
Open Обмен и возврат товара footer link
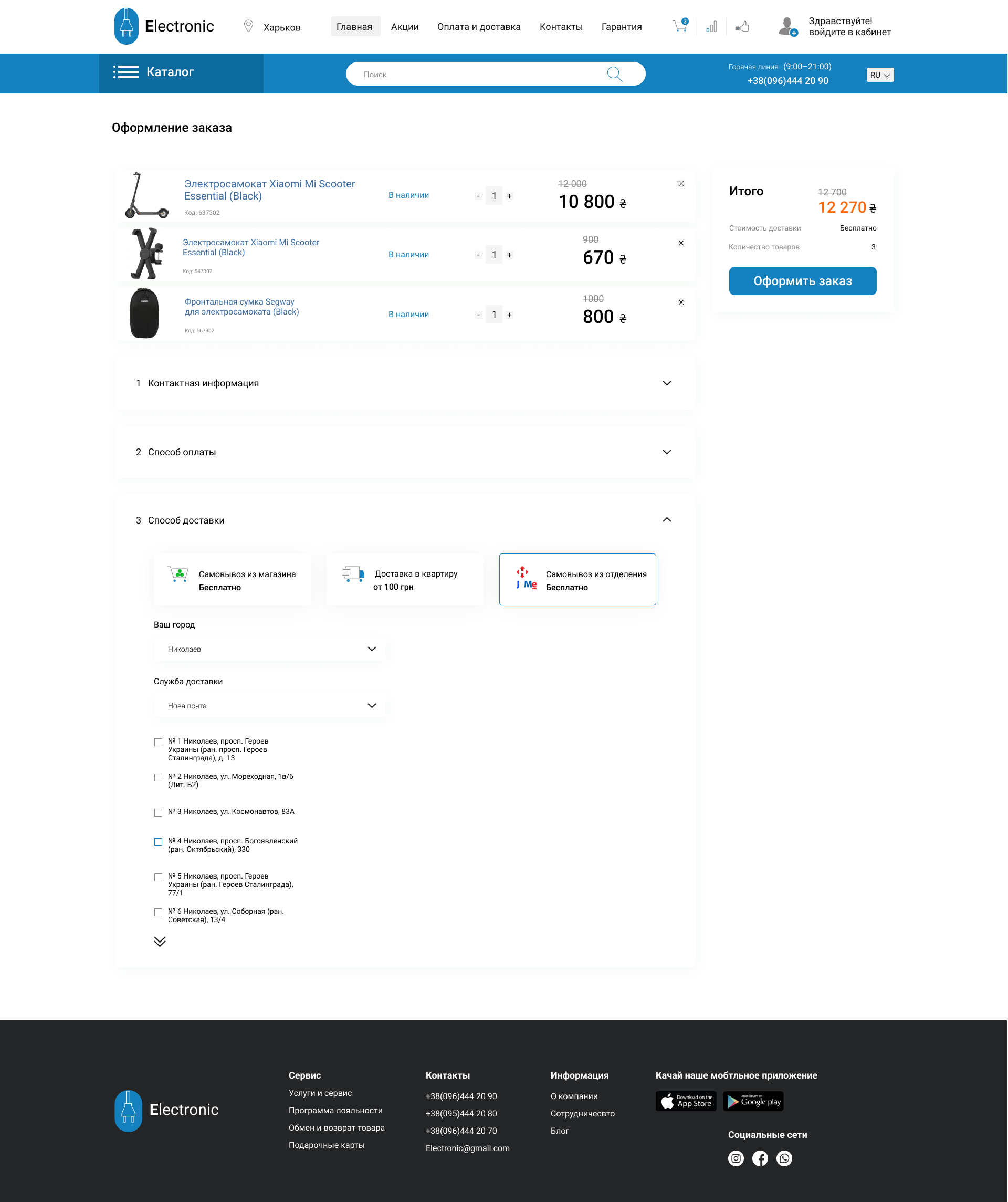pos(337,1127)
